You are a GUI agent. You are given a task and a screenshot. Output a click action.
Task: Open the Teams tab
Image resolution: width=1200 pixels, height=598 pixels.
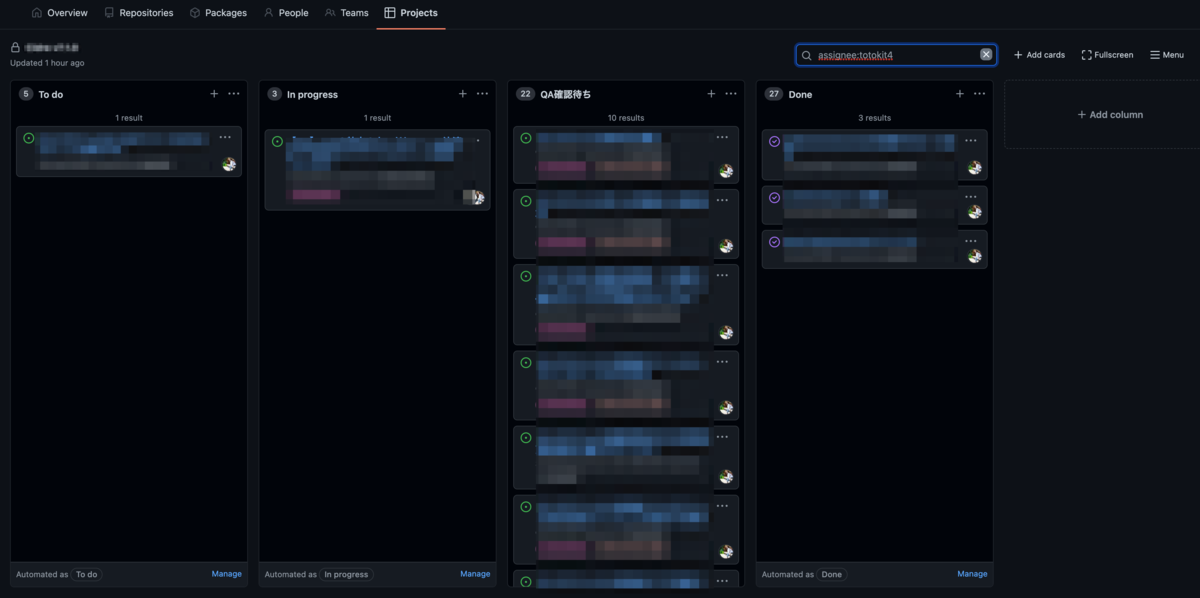click(x=347, y=13)
